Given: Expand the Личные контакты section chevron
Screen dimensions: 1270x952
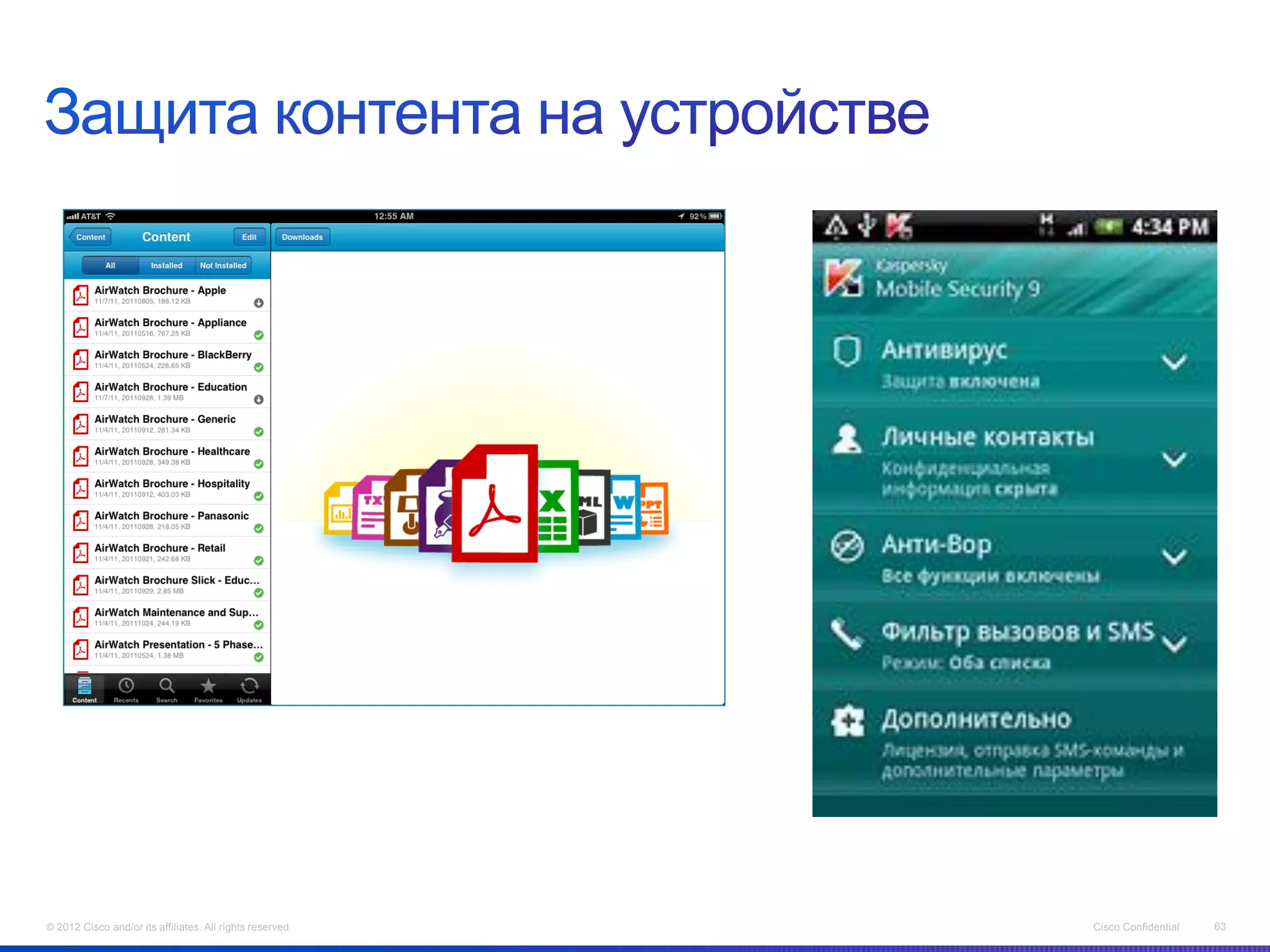Looking at the screenshot, I should pos(1174,459).
